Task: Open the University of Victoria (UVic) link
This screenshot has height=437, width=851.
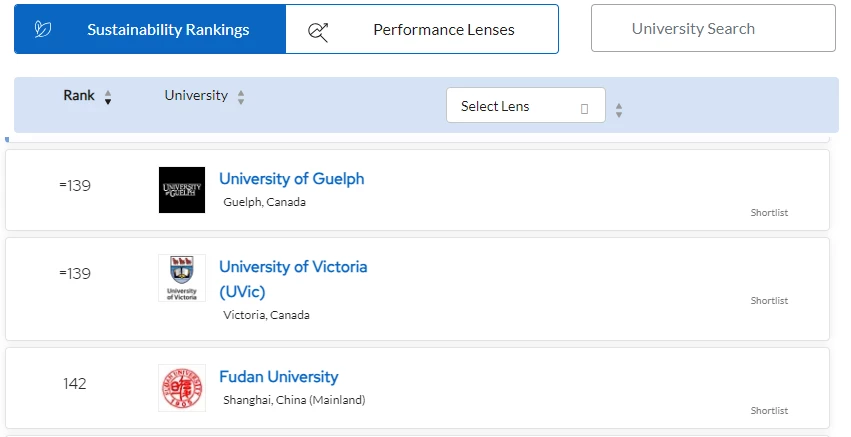Action: click(293, 279)
